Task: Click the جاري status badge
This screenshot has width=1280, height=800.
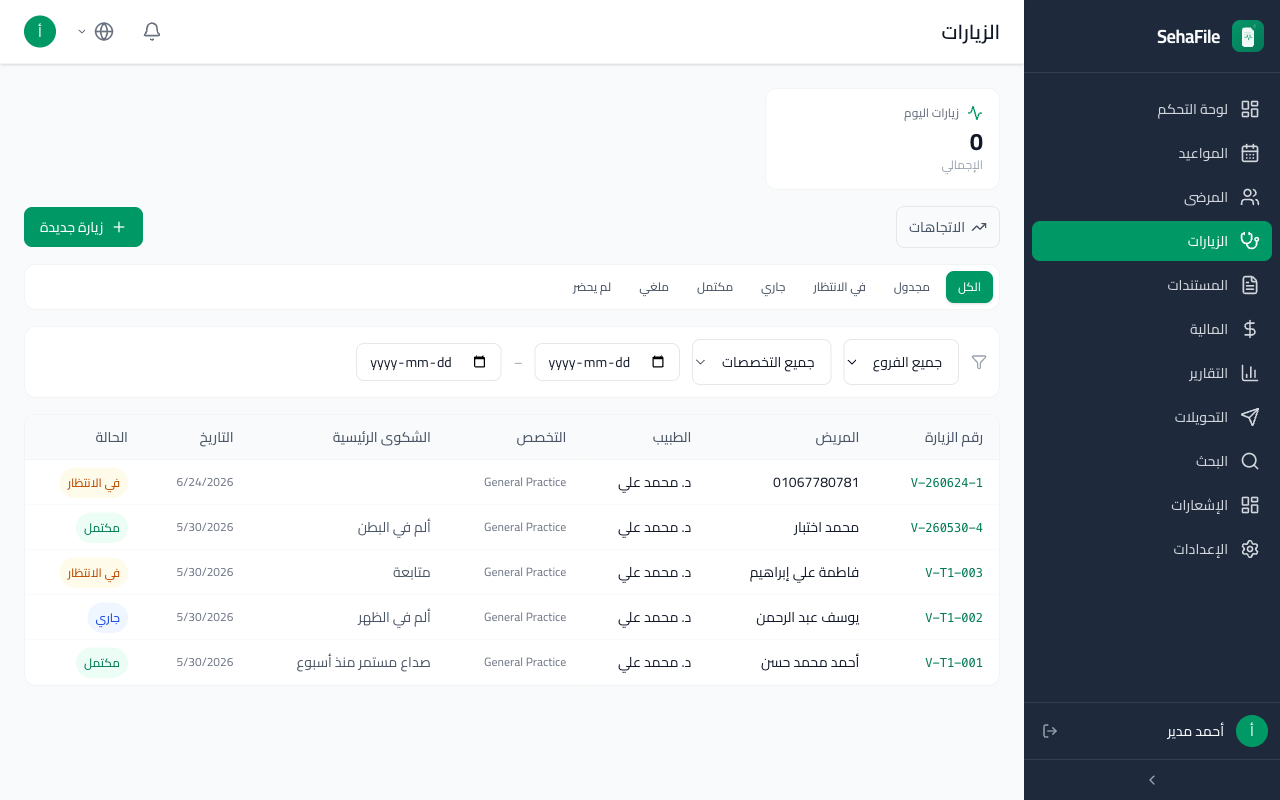Action: tap(108, 618)
